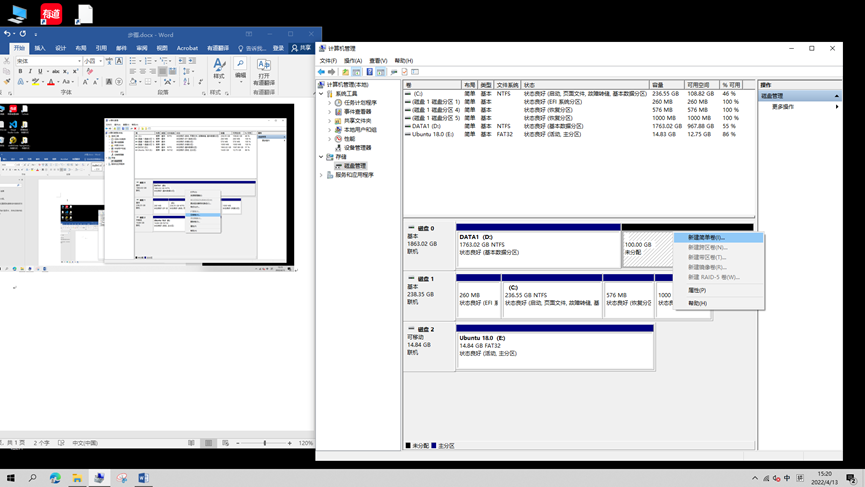Expand the 事件查看器 tree node
The image size is (865, 487).
tap(329, 111)
